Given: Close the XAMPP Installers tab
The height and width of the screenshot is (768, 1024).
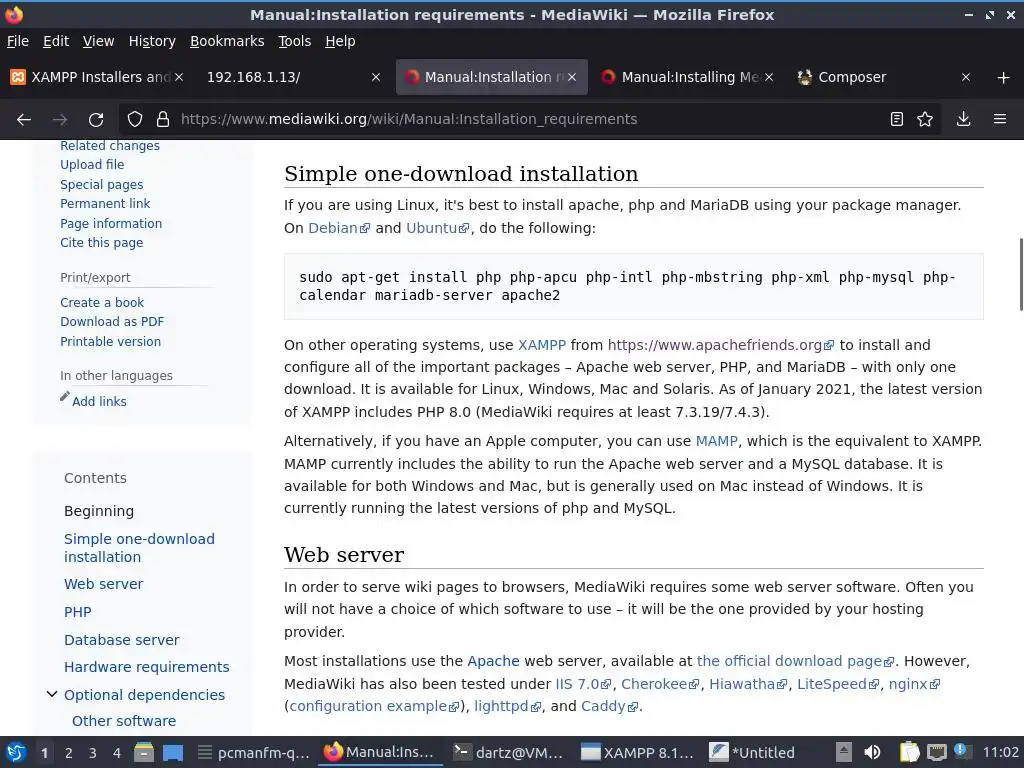Looking at the screenshot, I should point(179,77).
